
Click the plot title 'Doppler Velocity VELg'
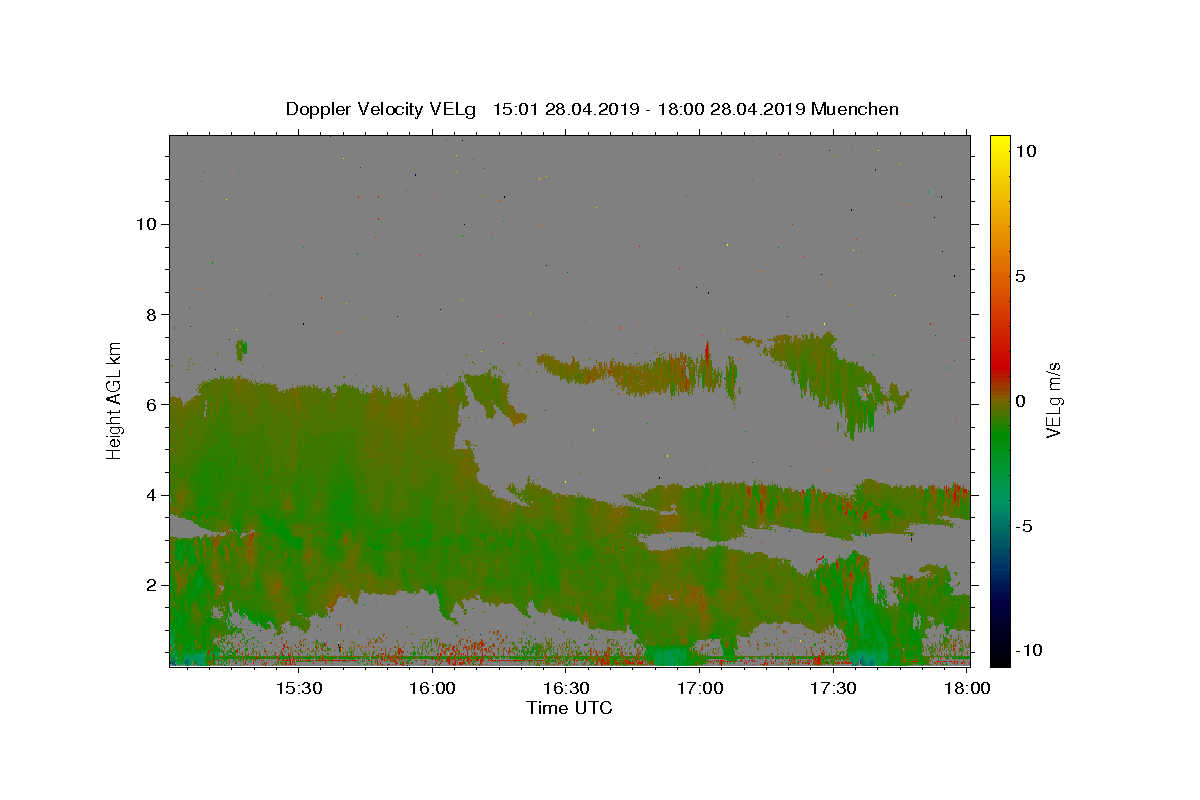click(x=381, y=109)
